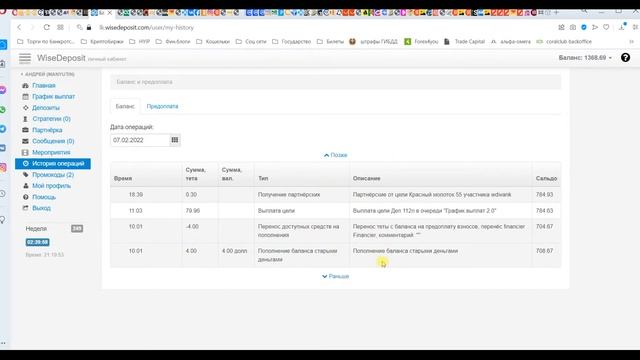Go to Главная in the sidebar
Image resolution: width=640 pixels, height=360 pixels.
(44, 85)
